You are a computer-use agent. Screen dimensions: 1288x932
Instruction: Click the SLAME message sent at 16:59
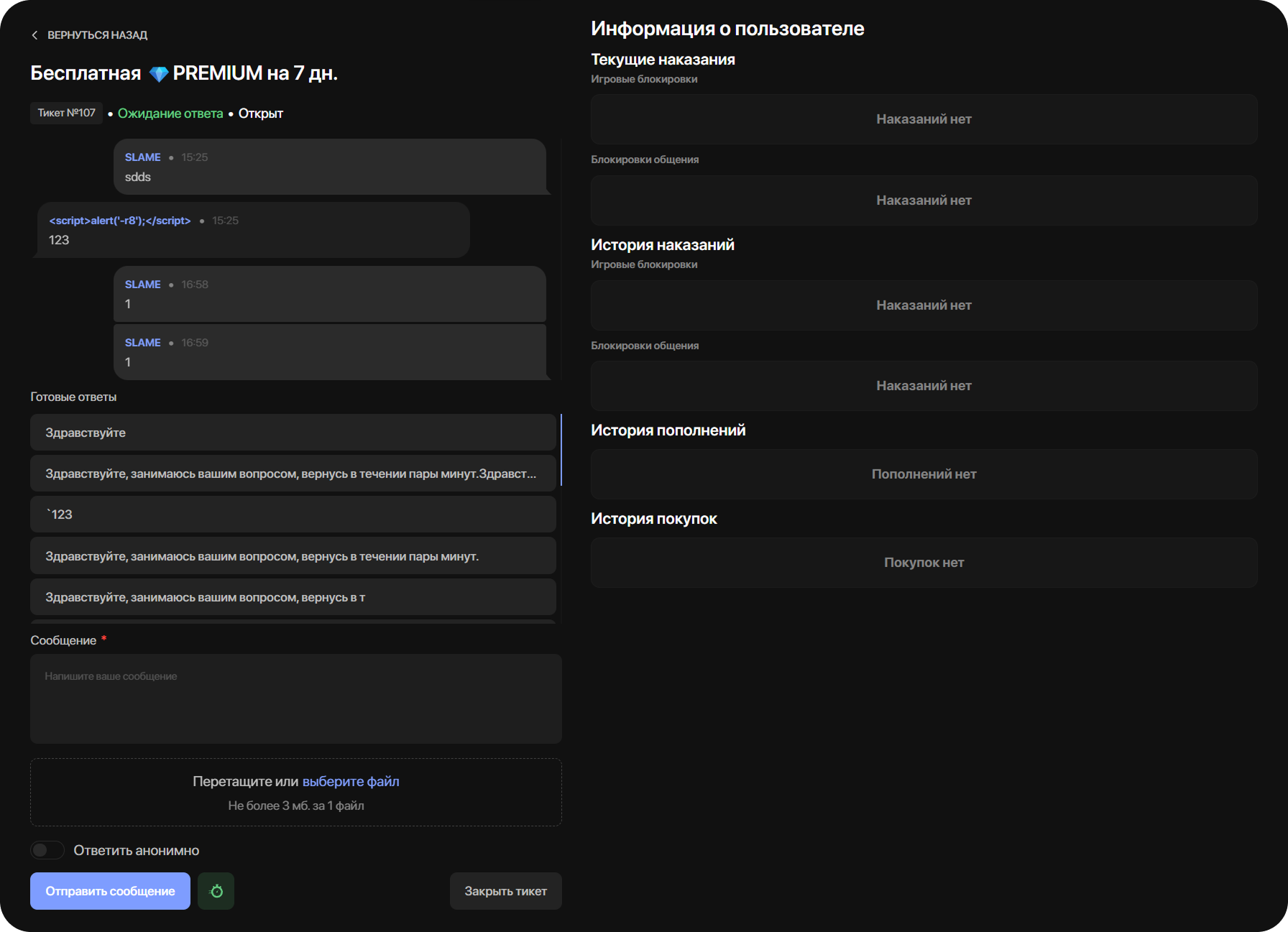coord(330,352)
